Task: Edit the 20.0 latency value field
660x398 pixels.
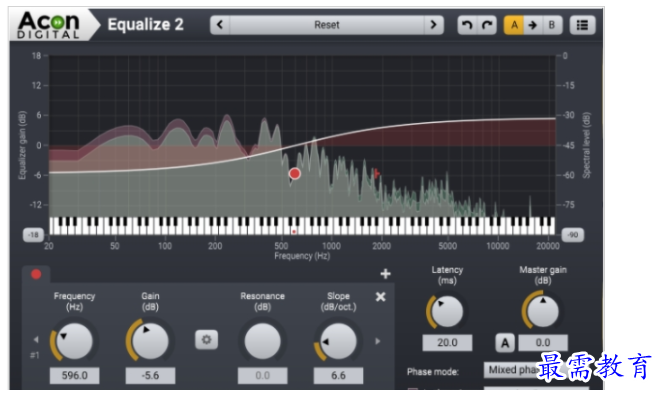Action: (x=447, y=342)
